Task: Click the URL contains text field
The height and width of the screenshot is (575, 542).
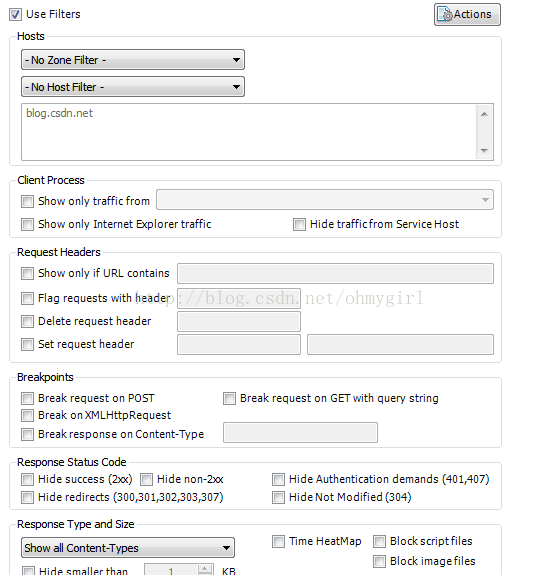Action: 335,274
